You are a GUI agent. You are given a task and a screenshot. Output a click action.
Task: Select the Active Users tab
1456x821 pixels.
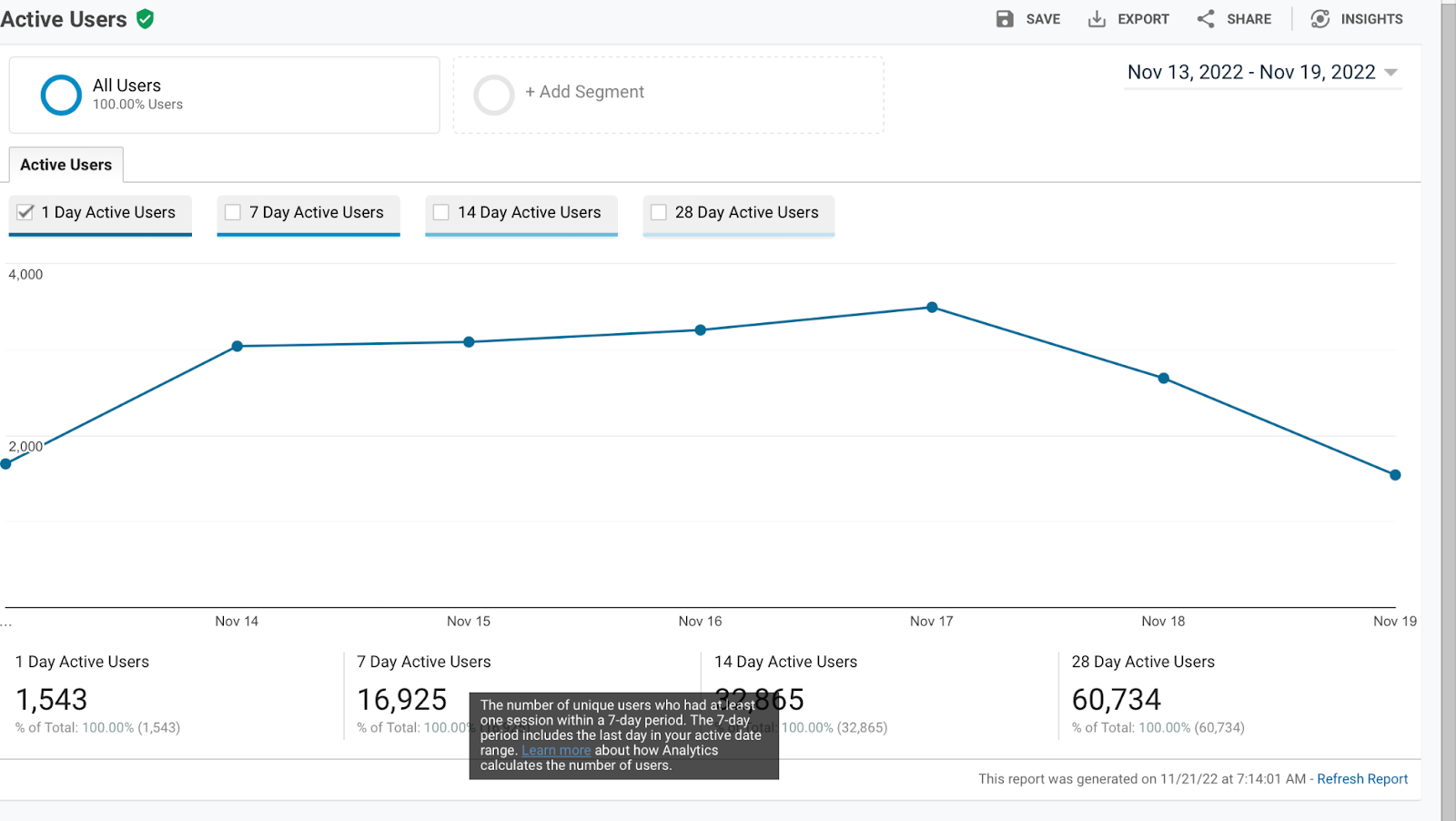pos(66,165)
